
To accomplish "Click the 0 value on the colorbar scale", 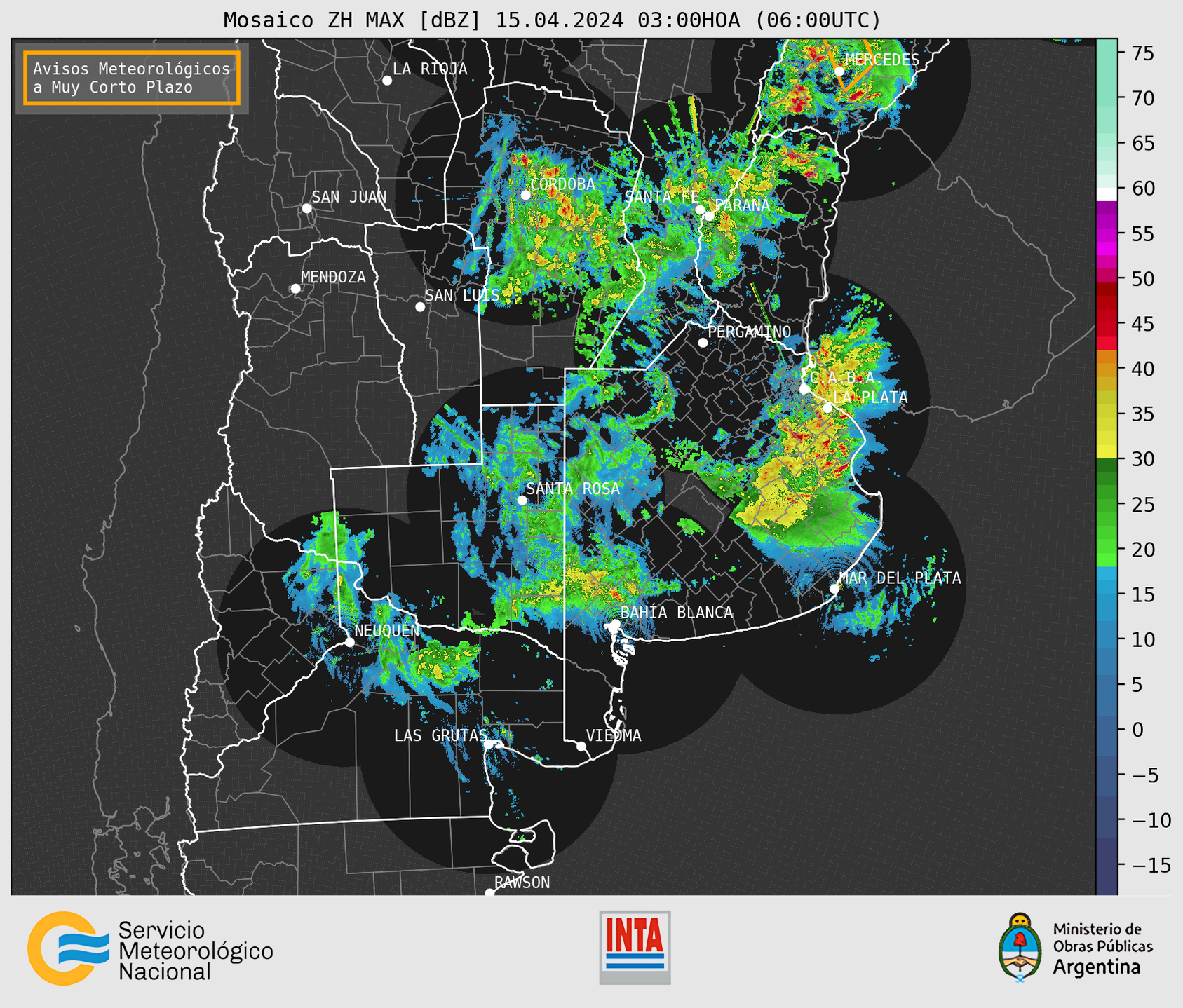I will (x=1136, y=730).
